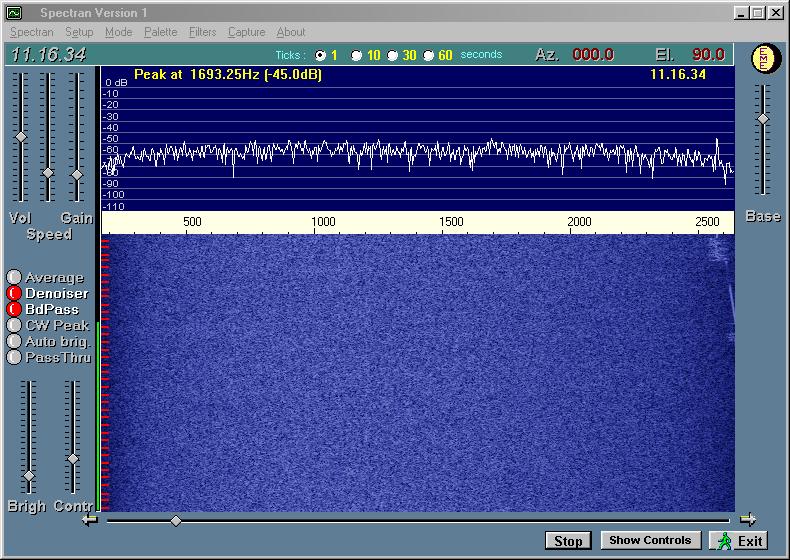Toggle the BdPass filter indicator
Screen dimensions: 790x560
[x=14, y=310]
